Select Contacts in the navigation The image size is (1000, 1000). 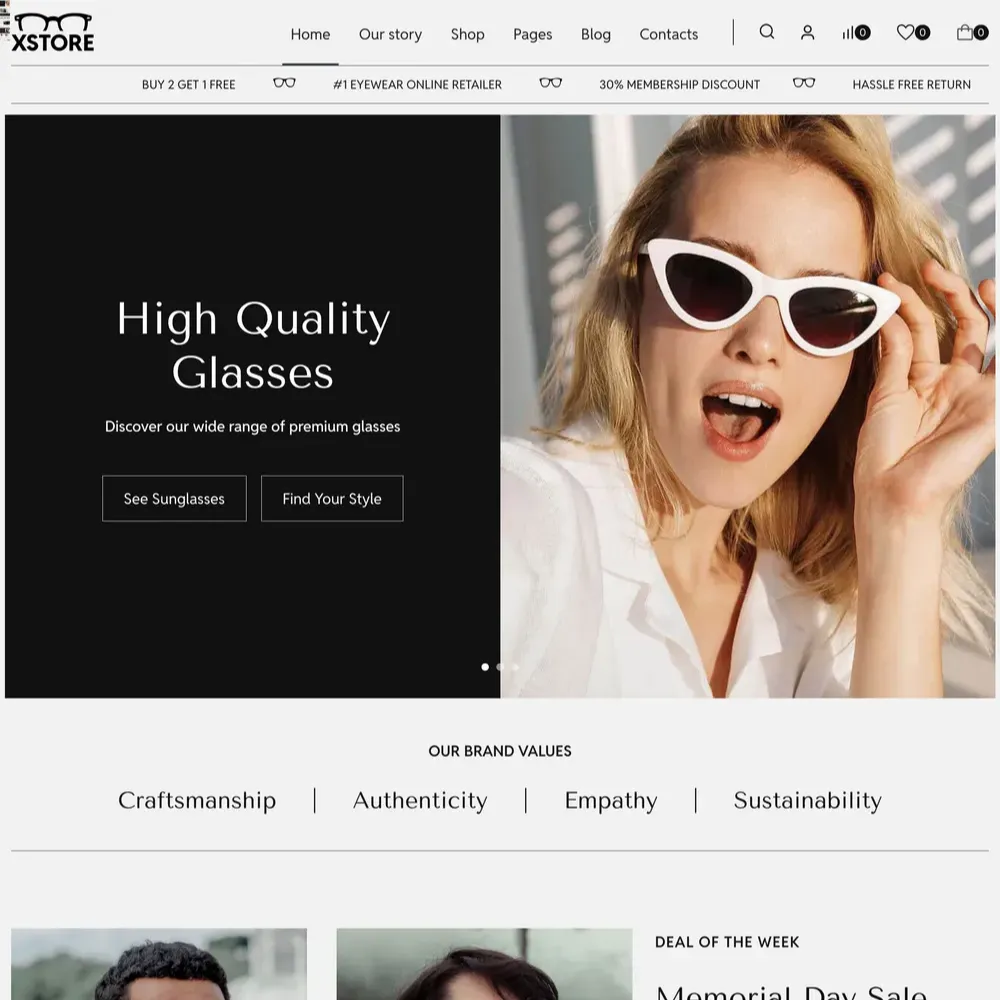point(668,34)
